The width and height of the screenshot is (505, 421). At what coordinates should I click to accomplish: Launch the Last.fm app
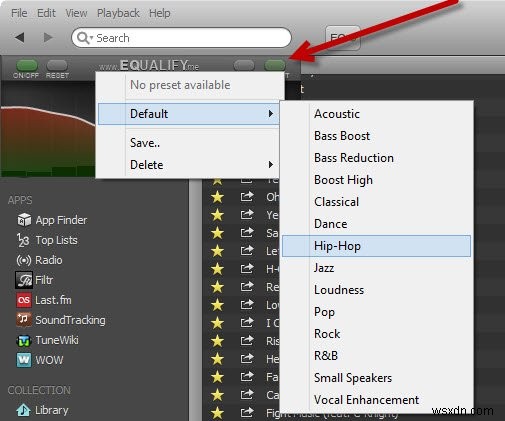[44, 300]
